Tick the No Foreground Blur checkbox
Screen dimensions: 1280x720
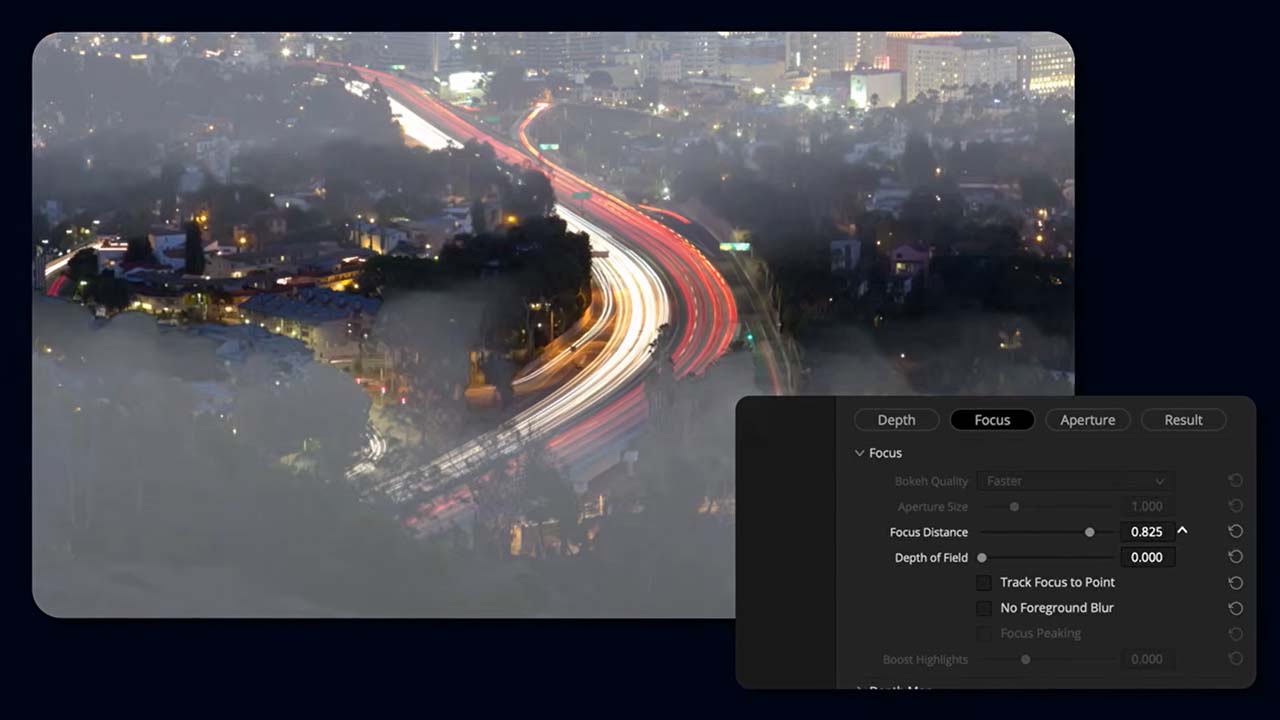pyautogui.click(x=984, y=608)
